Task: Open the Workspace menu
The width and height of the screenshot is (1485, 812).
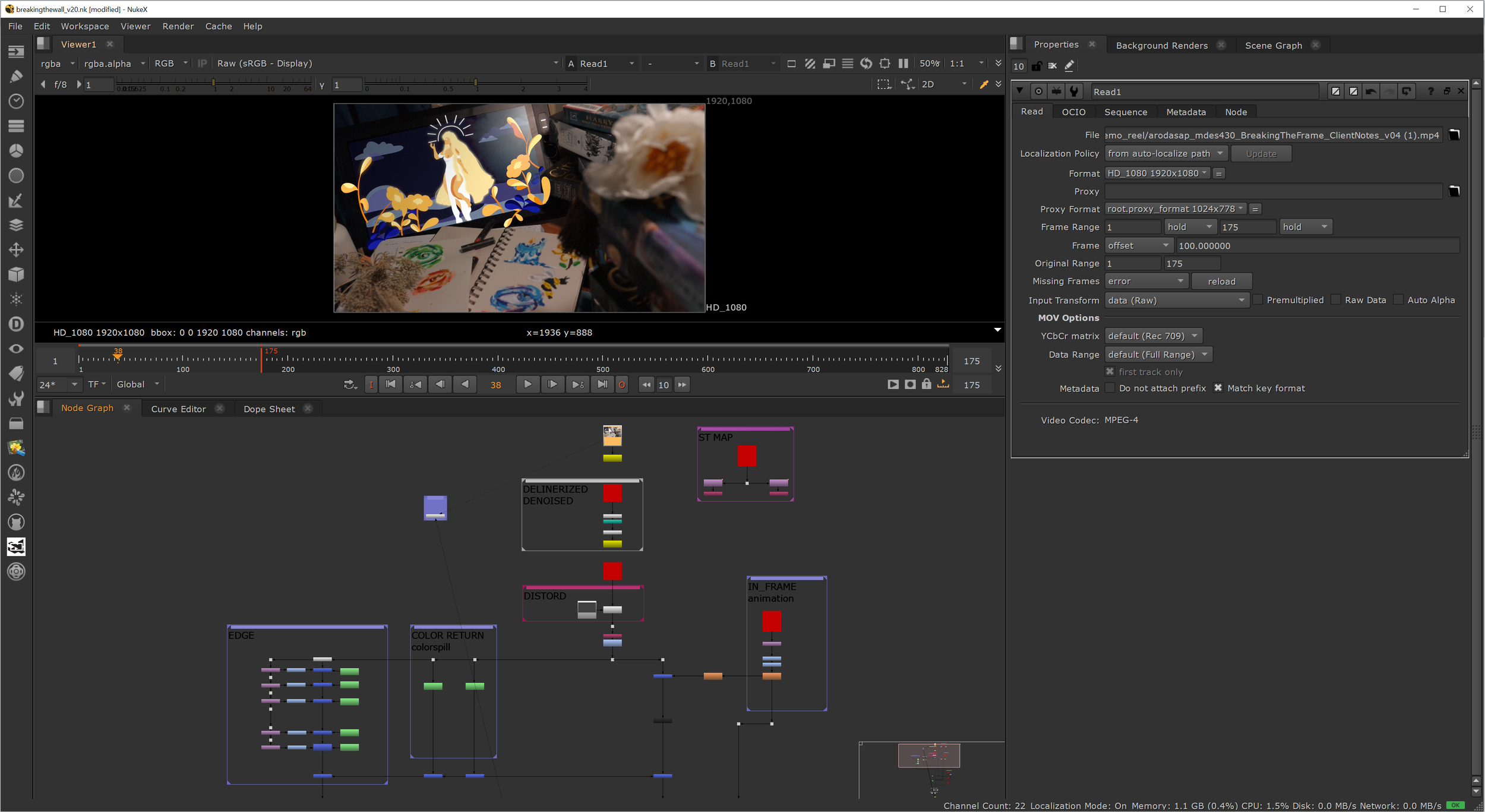Action: tap(85, 26)
